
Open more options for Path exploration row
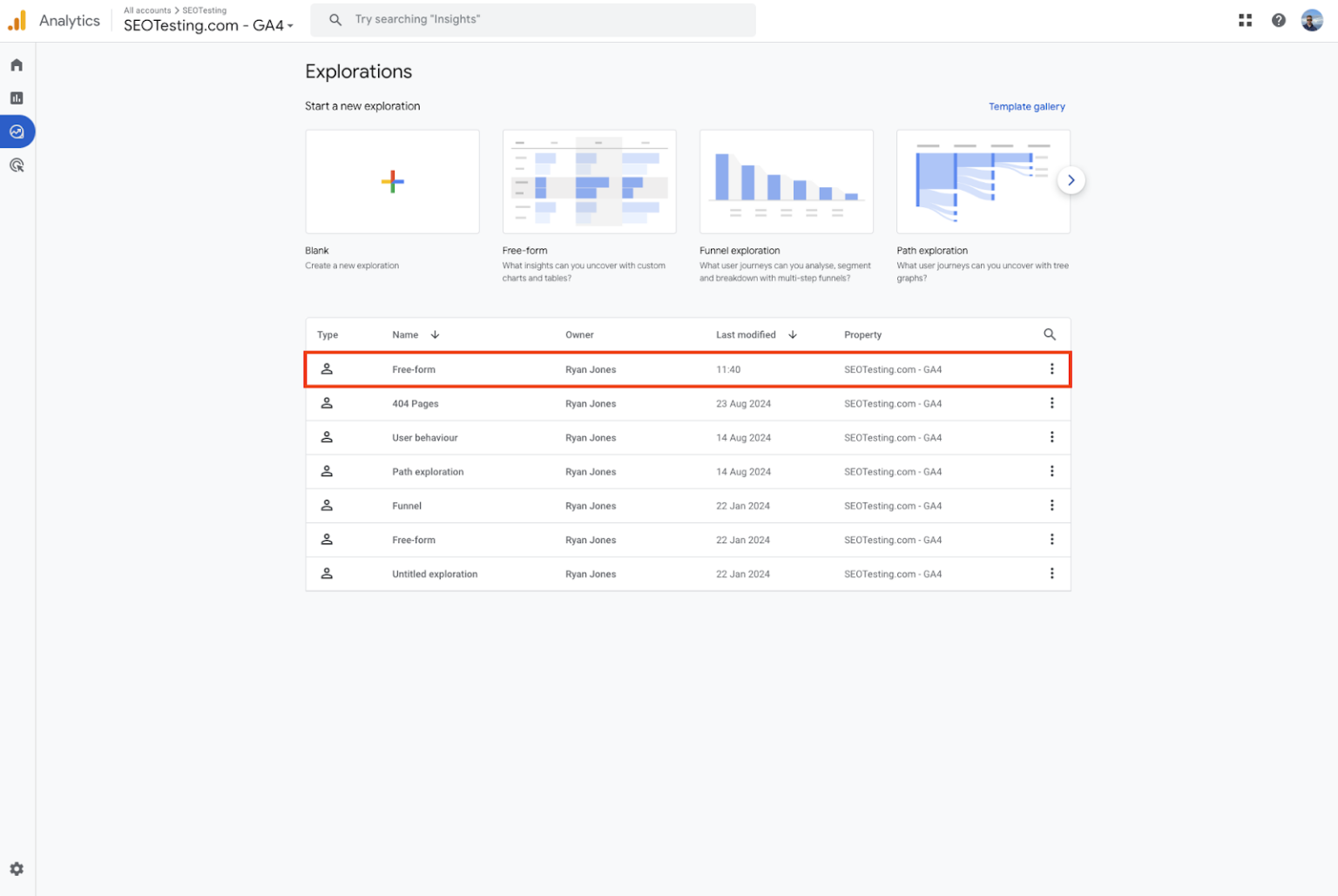[1051, 471]
